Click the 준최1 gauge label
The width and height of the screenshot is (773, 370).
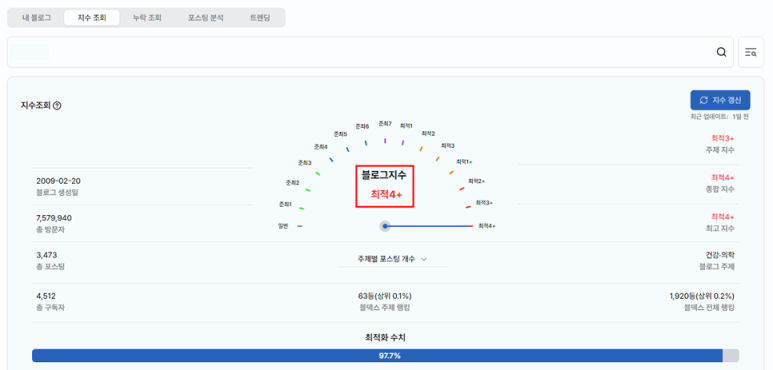(285, 204)
